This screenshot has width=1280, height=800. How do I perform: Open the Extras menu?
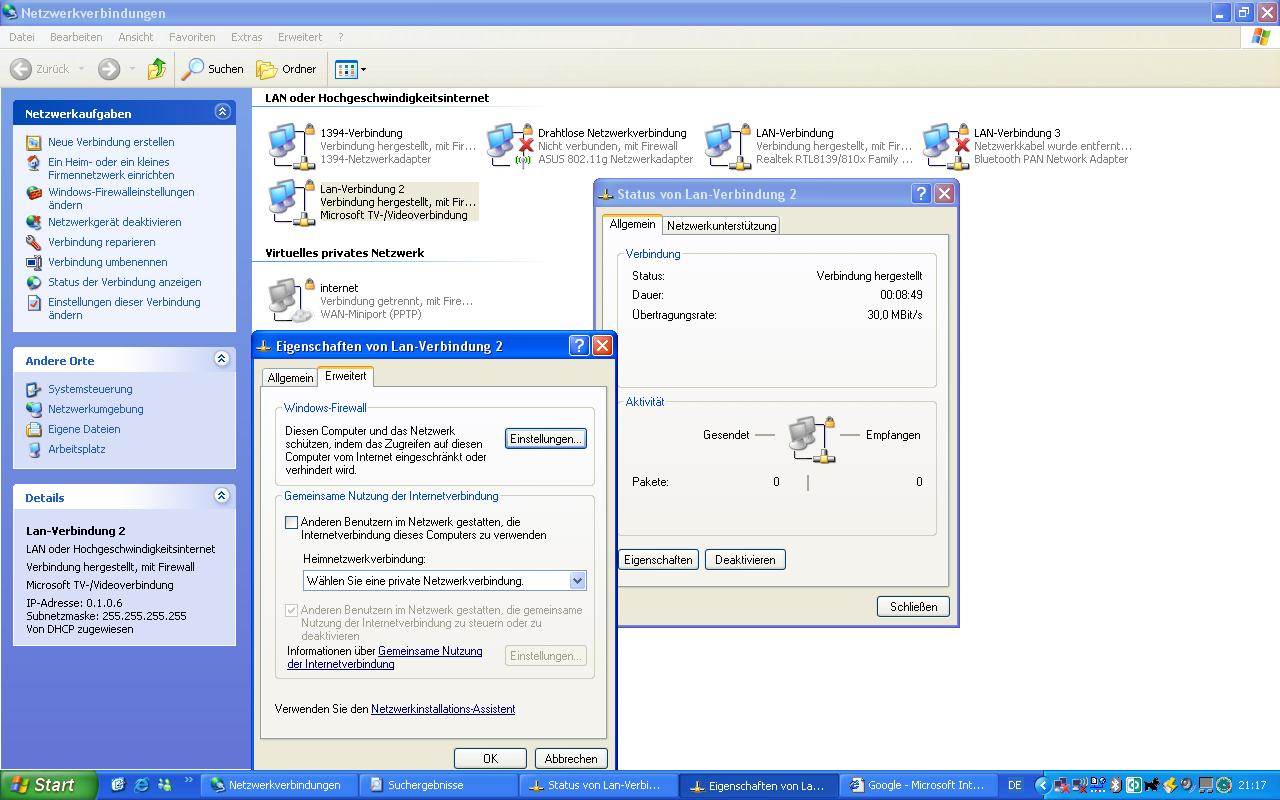(x=246, y=37)
